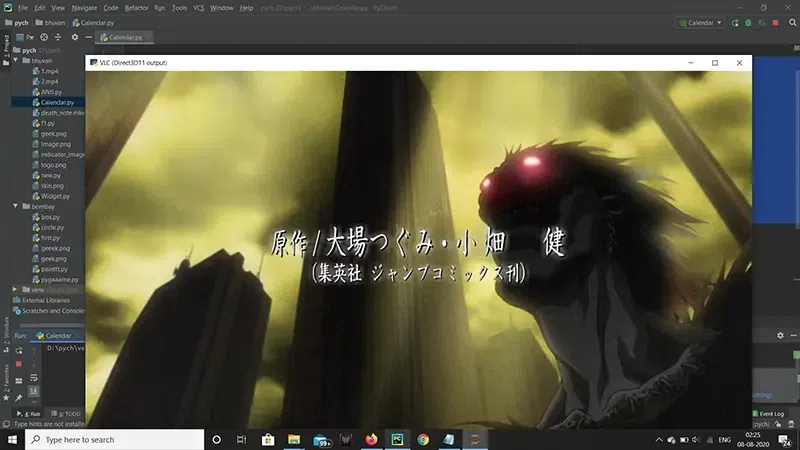This screenshot has height=450, width=800.
Task: Open the Code menu
Action: click(x=111, y=8)
